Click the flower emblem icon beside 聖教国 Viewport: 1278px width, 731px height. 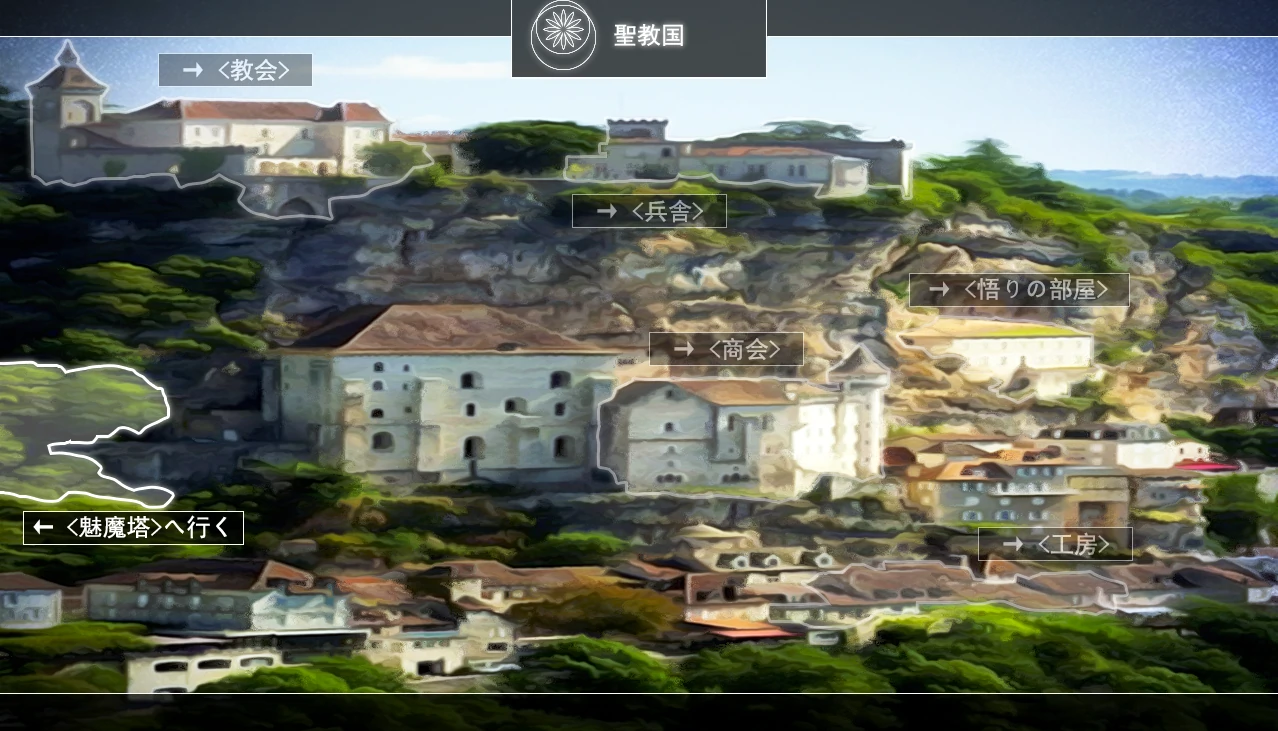(563, 34)
